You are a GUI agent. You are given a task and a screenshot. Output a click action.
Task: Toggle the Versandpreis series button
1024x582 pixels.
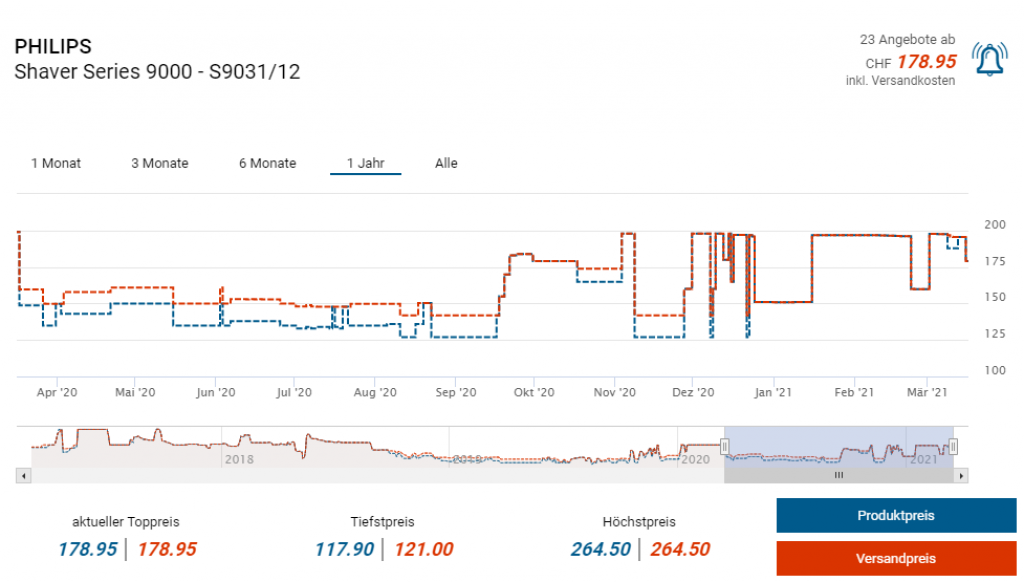point(896,558)
